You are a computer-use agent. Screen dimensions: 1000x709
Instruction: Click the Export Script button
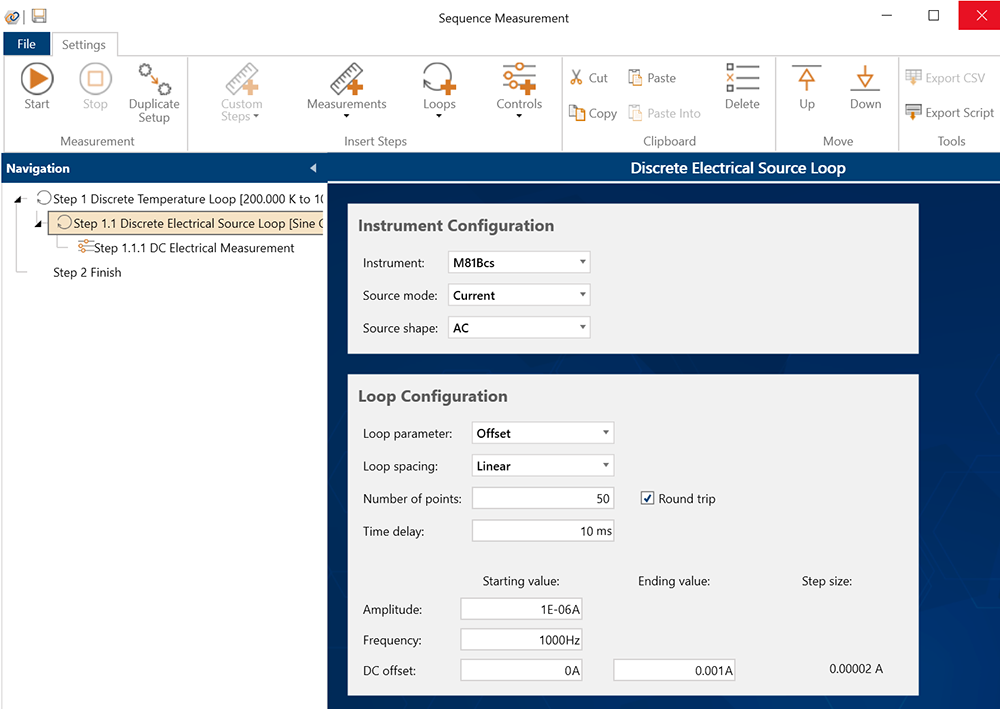(949, 112)
